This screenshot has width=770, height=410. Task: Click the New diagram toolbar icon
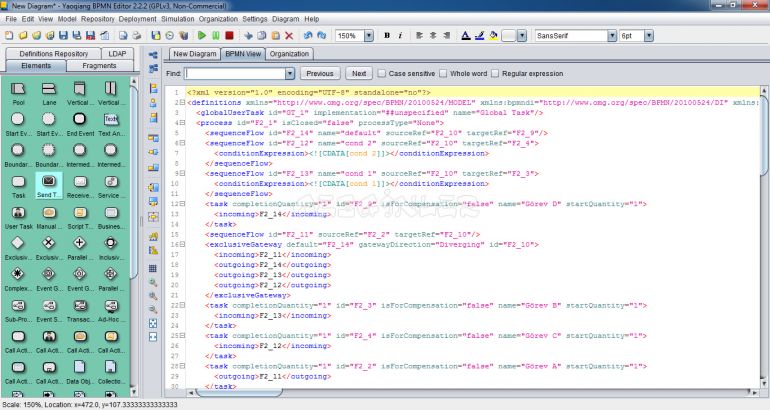point(9,35)
